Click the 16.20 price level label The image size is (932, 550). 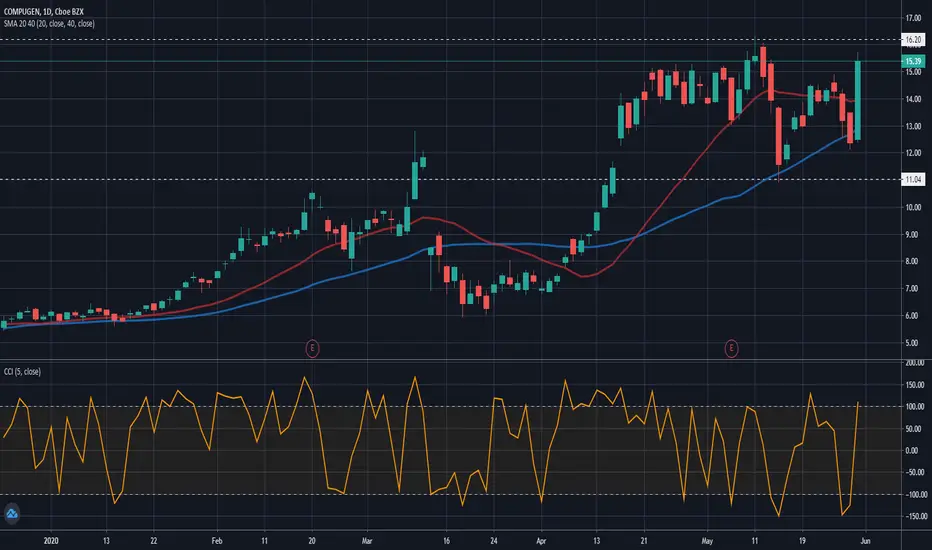tap(913, 40)
